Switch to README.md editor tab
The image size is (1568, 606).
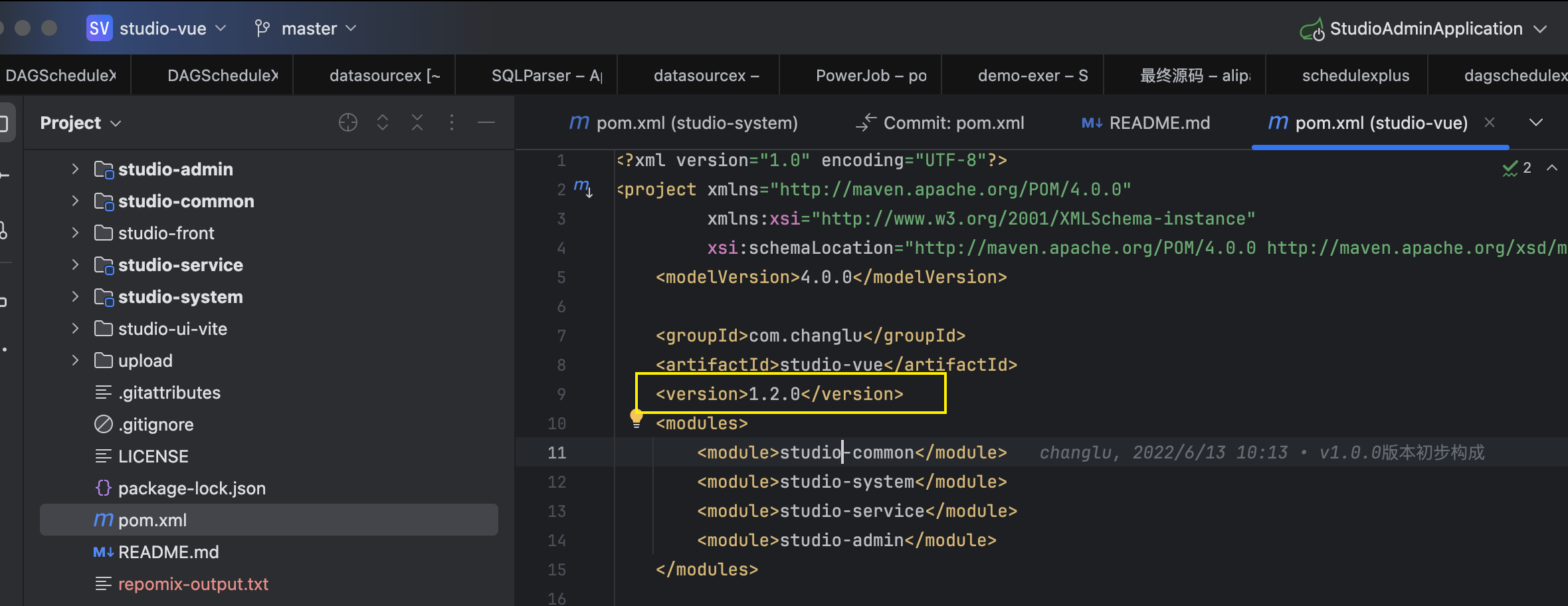(x=1145, y=123)
